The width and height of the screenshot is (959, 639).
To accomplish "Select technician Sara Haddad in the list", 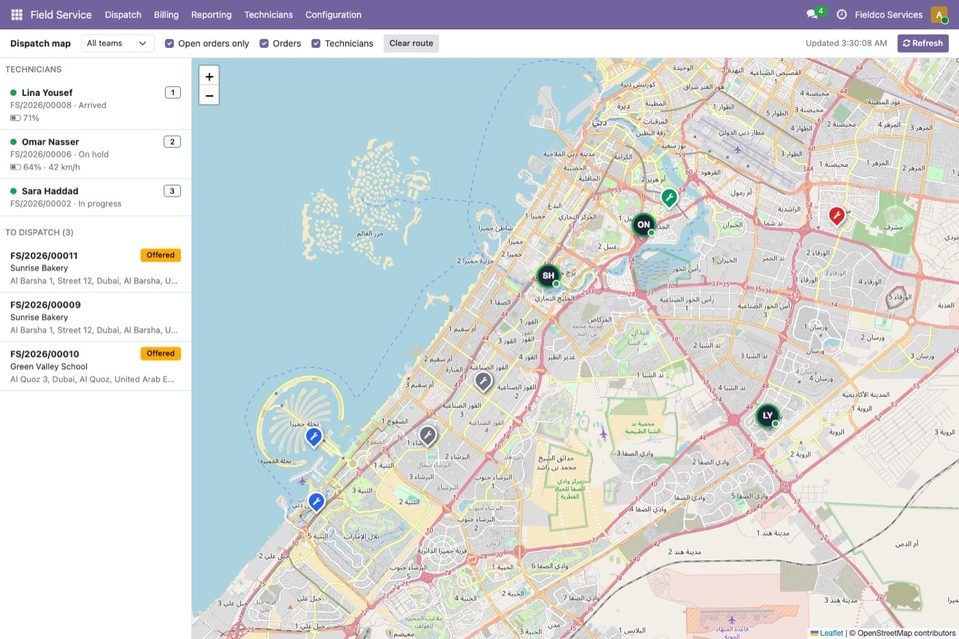I will point(95,197).
